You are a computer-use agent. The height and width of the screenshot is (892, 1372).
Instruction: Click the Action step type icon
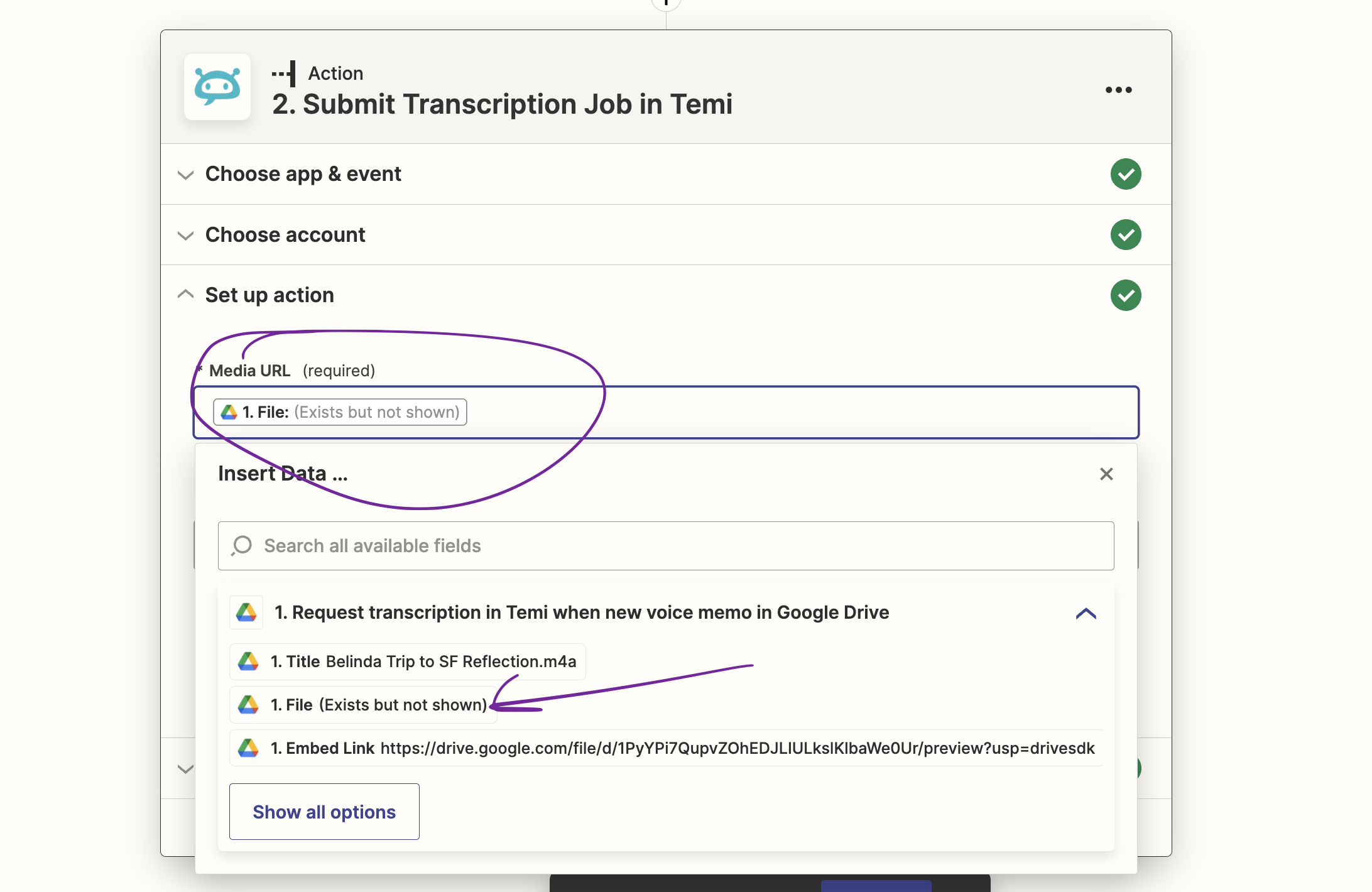click(285, 73)
